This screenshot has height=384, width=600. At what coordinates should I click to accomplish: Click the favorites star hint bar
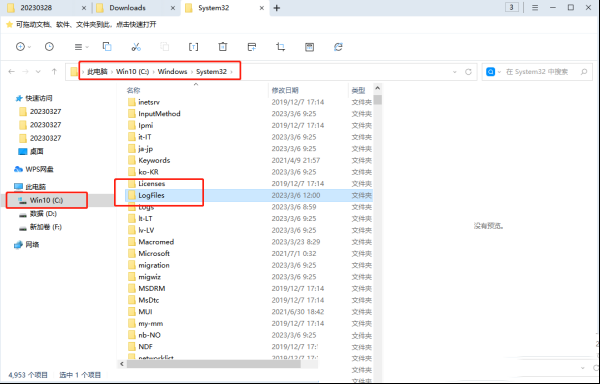(x=81, y=24)
